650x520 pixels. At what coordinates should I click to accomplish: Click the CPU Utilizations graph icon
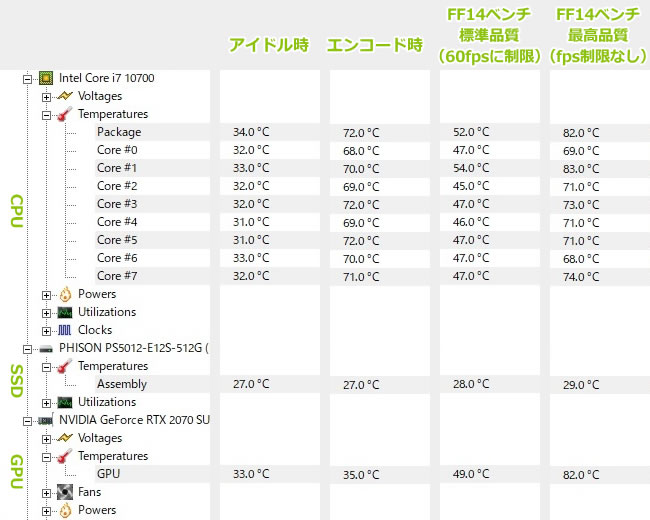pos(65,312)
